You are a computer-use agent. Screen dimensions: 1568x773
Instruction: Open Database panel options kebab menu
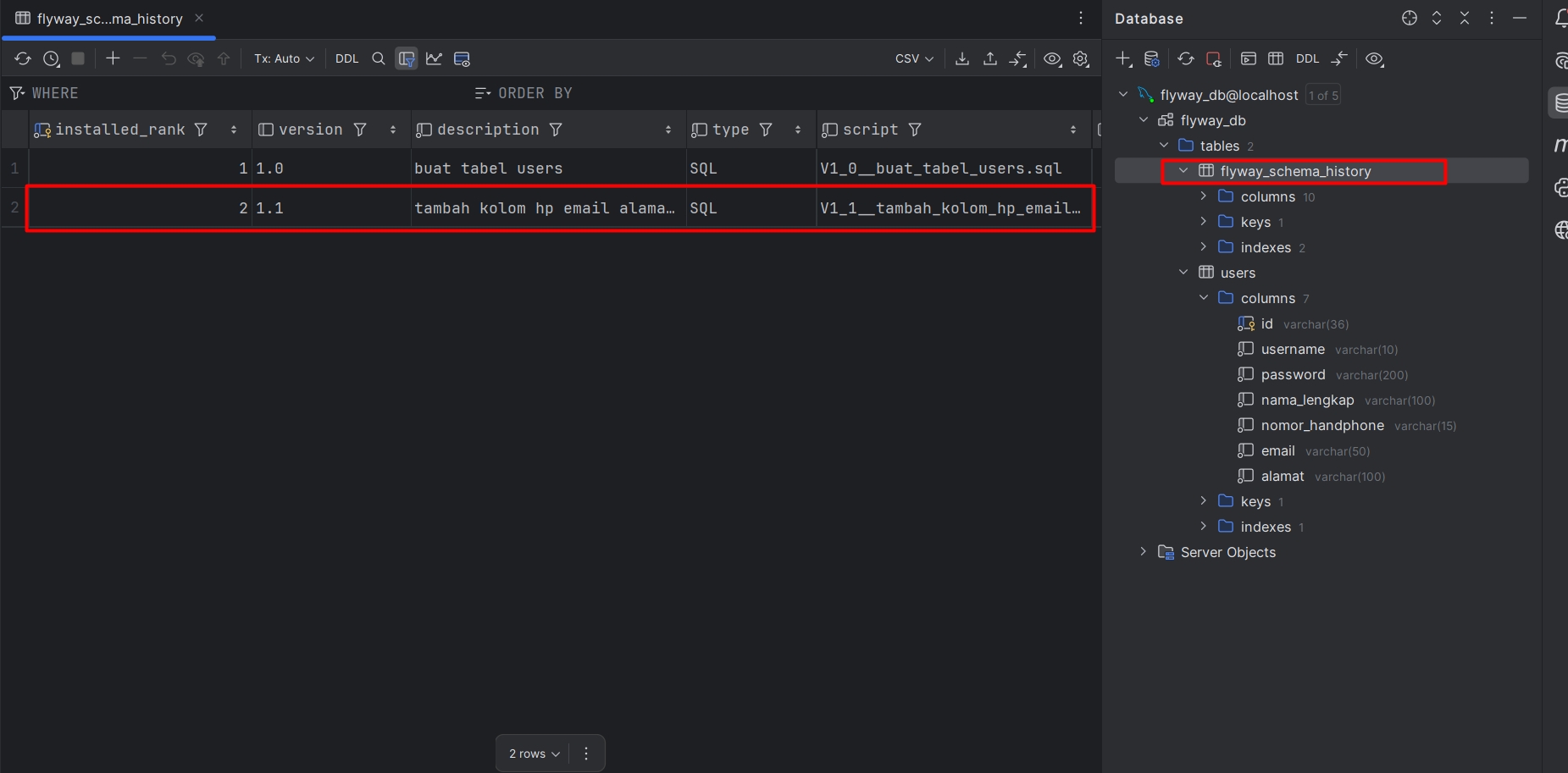[x=1492, y=18]
